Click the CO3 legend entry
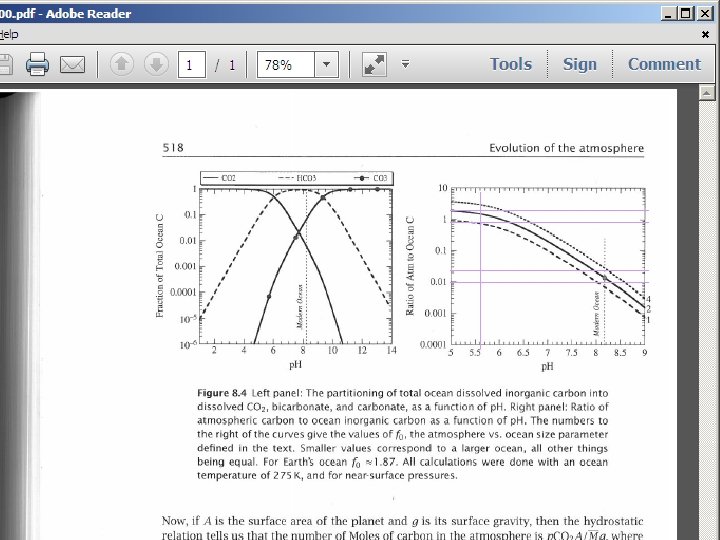Image resolution: width=720 pixels, height=540 pixels. pyautogui.click(x=371, y=178)
